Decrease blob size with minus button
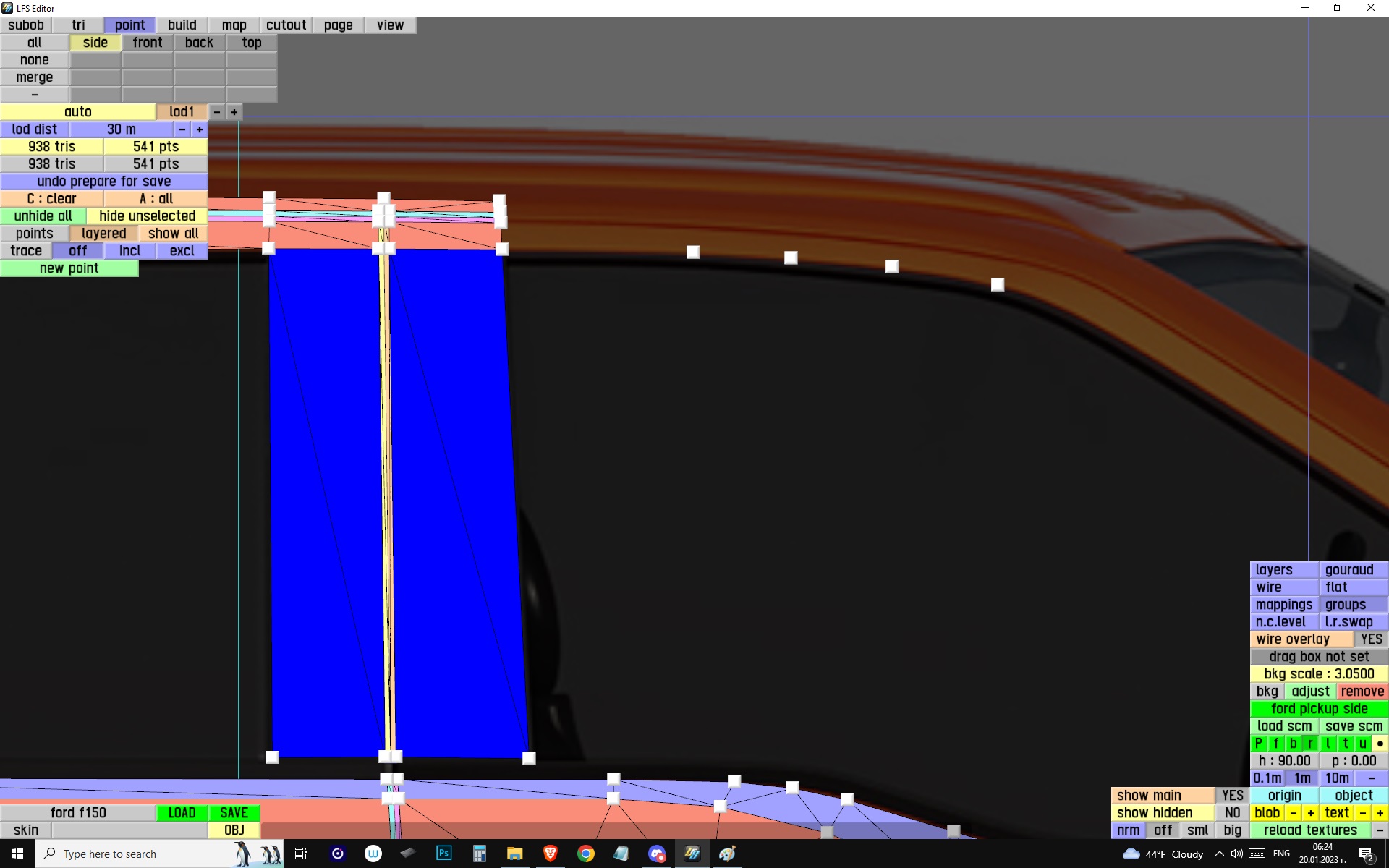The height and width of the screenshot is (868, 1389). pyautogui.click(x=1293, y=813)
